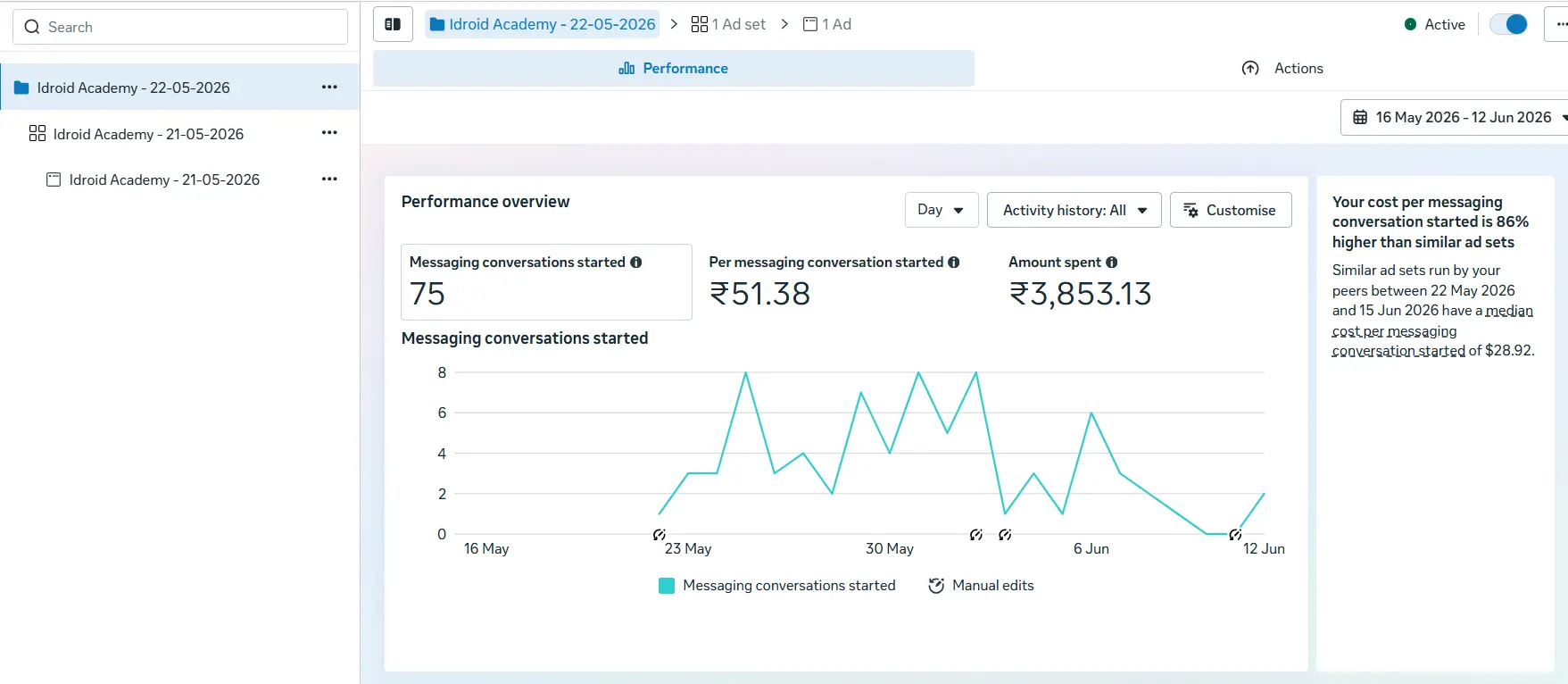Expand Activity history: All dropdown
The height and width of the screenshot is (684, 1568).
pos(1074,210)
